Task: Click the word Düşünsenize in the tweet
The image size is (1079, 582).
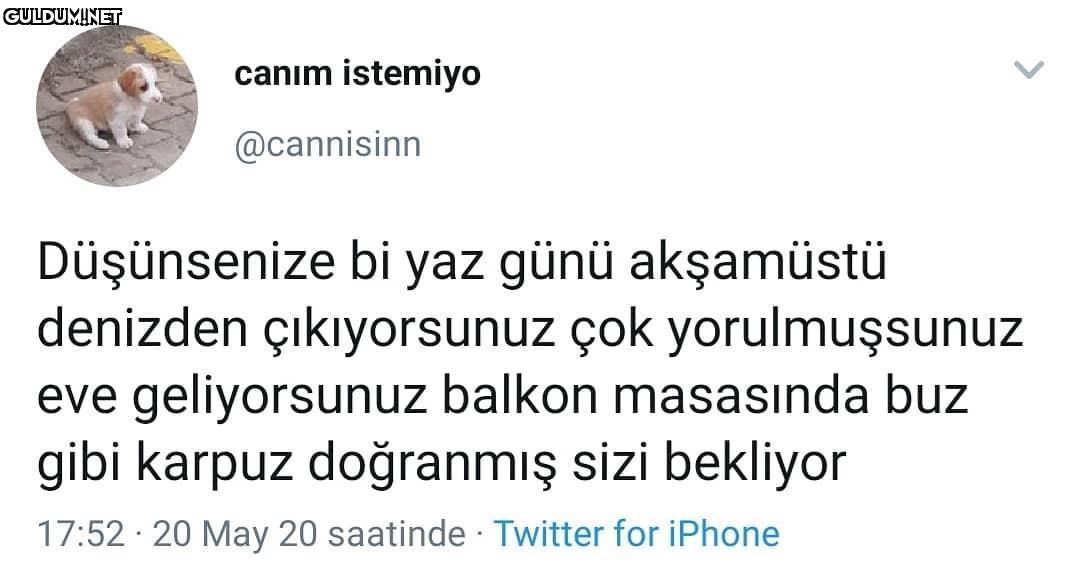Action: click(186, 263)
